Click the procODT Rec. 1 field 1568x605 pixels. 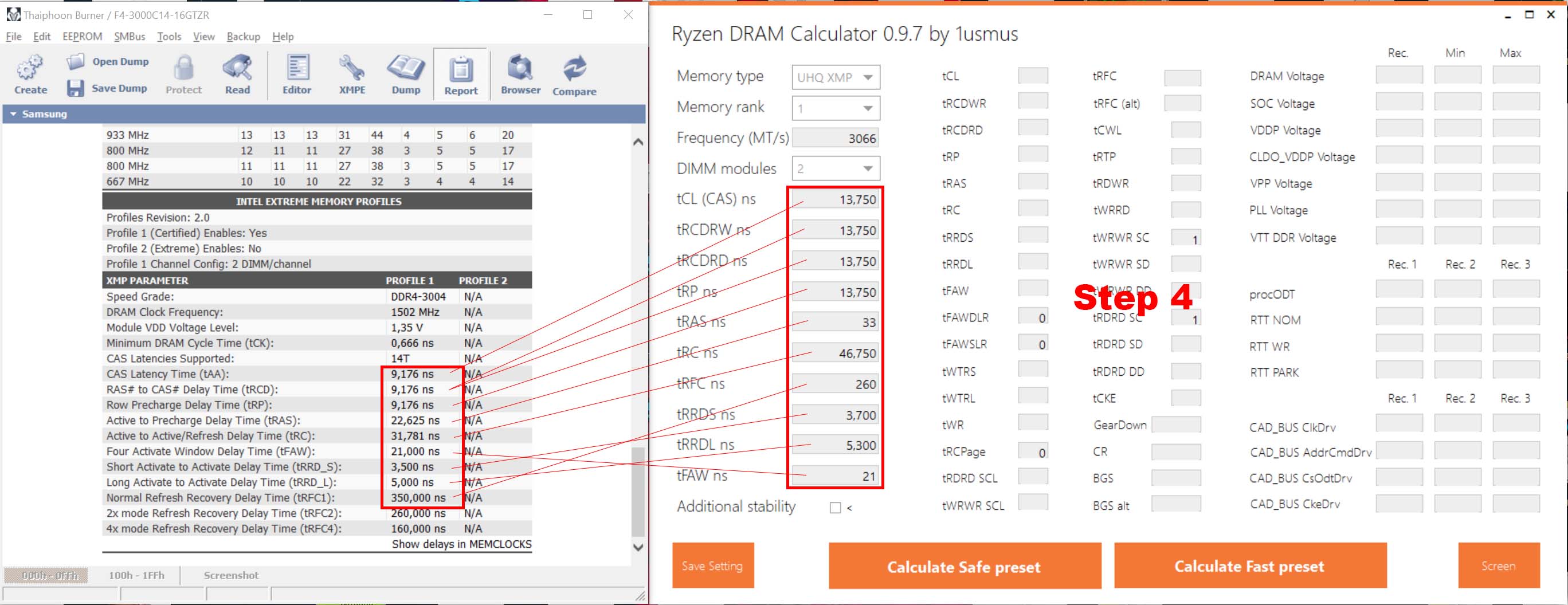pos(1399,290)
